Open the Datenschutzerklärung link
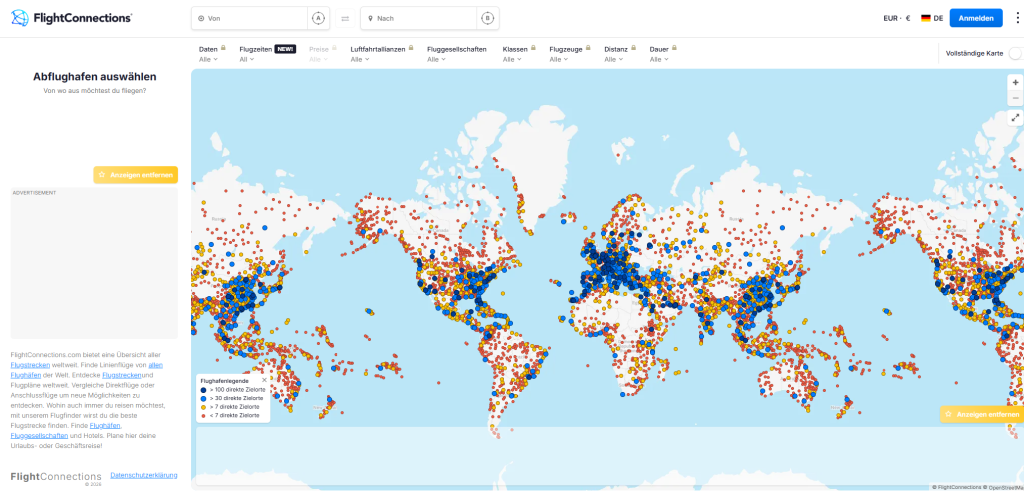 pos(144,474)
